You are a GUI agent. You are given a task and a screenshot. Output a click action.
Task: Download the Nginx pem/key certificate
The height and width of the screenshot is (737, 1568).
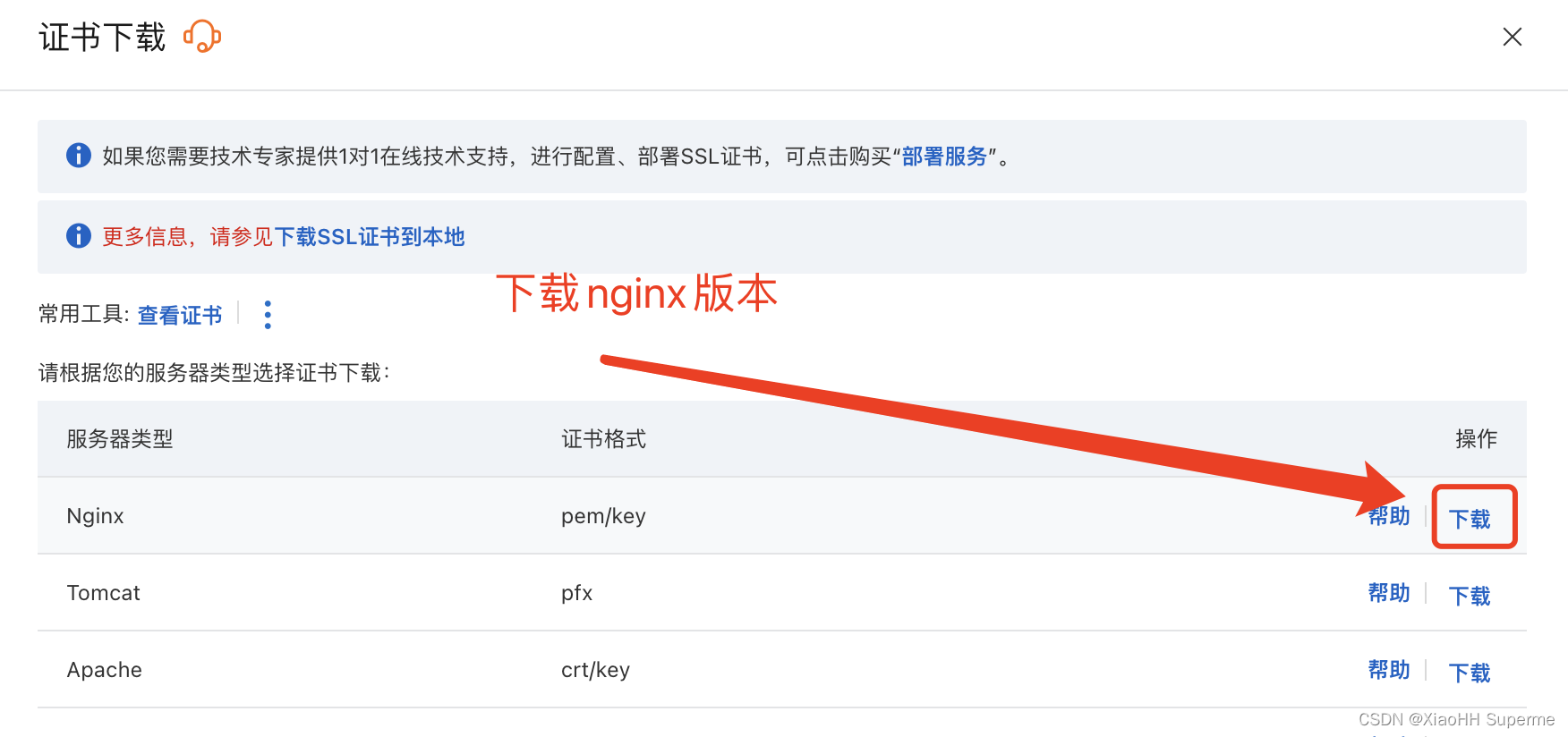(1470, 519)
